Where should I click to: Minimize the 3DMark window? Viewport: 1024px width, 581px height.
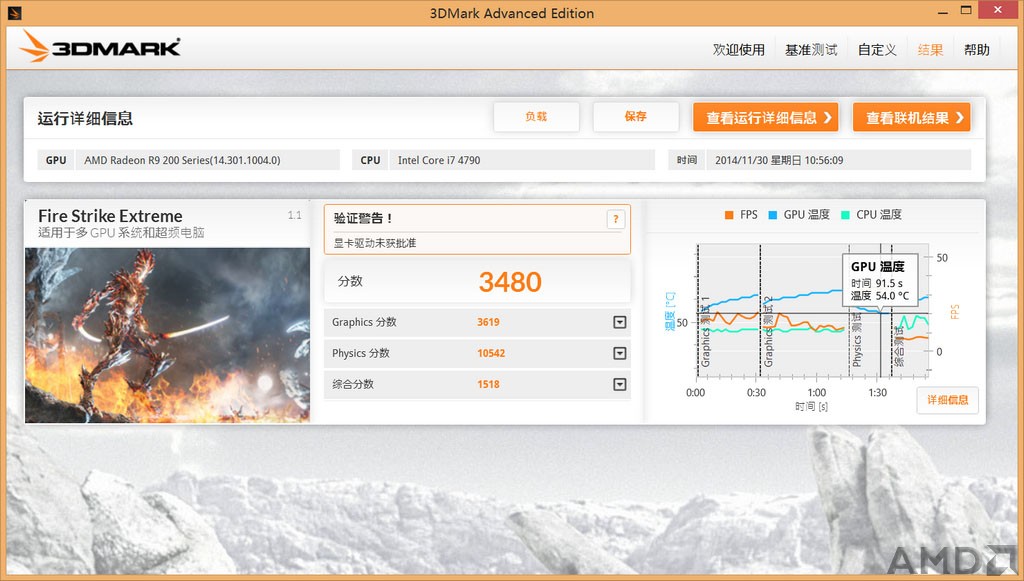click(x=942, y=12)
